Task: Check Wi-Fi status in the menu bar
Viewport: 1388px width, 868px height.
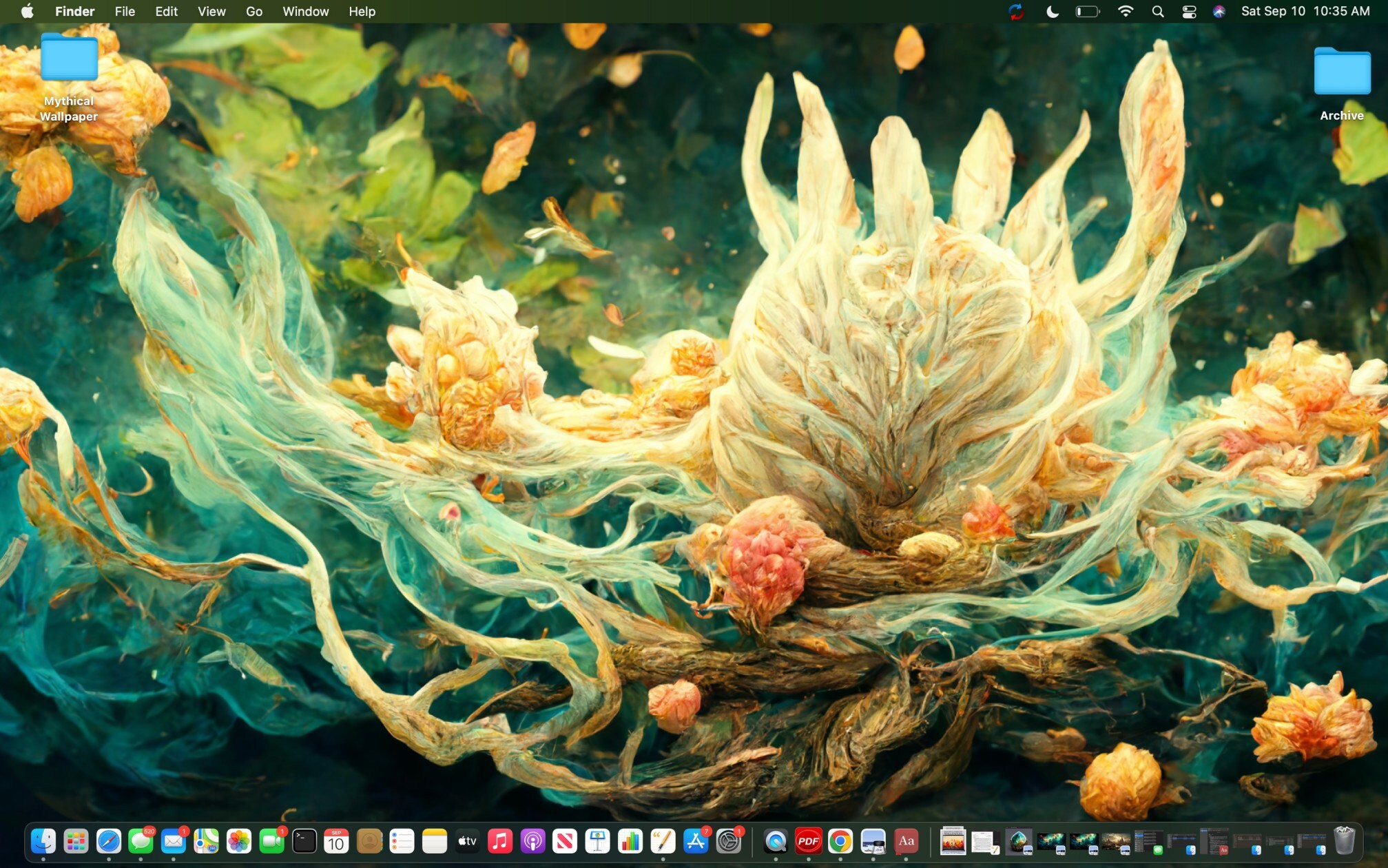Action: point(1125,11)
